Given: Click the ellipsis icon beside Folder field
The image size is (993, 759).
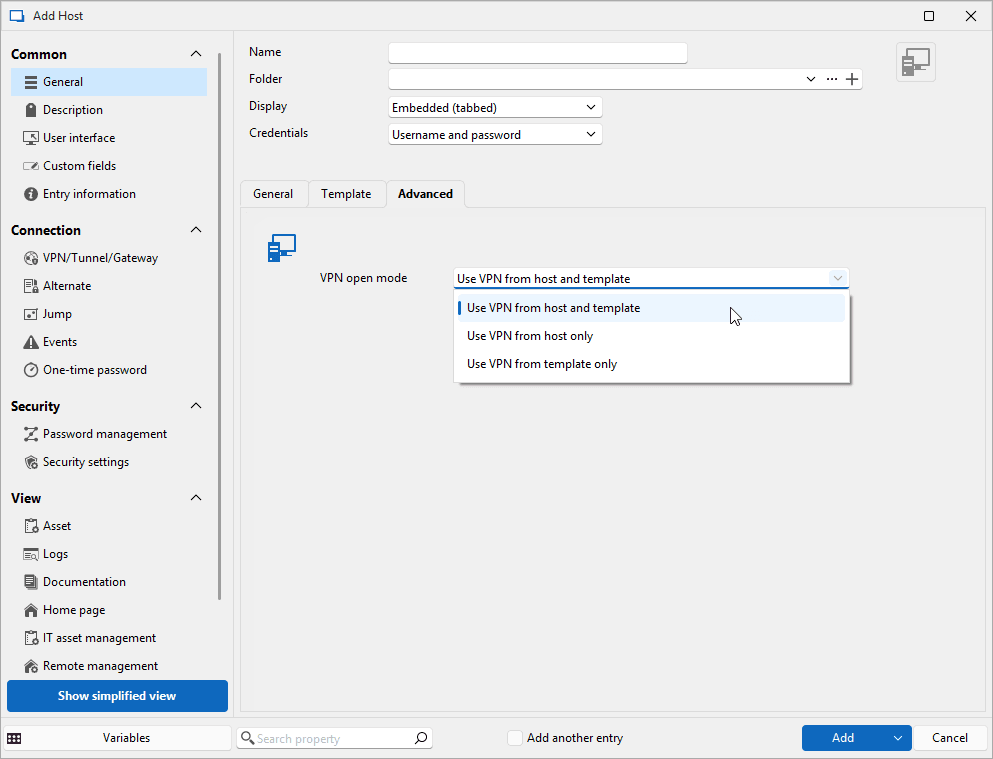Looking at the screenshot, I should 831,79.
